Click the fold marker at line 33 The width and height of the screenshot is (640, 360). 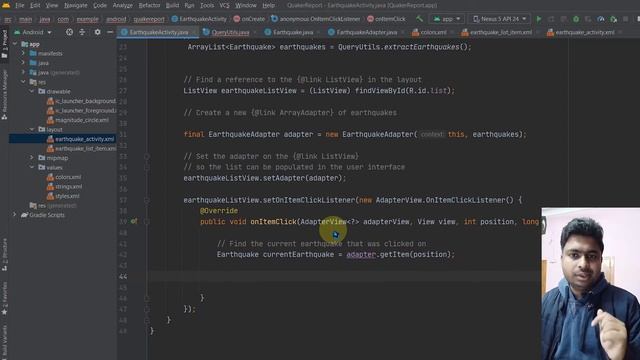[x=147, y=156]
